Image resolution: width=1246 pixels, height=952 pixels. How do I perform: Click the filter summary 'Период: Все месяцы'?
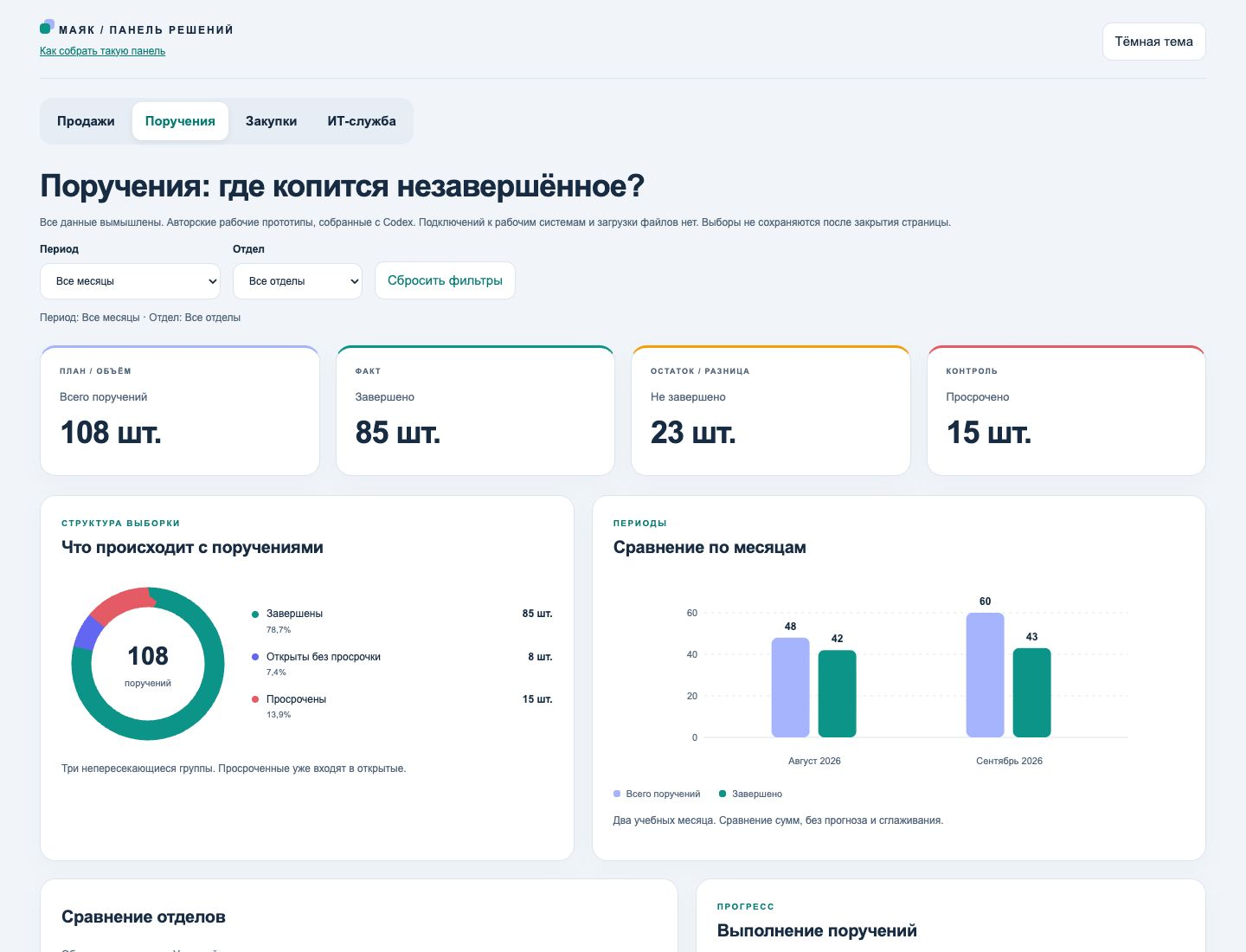click(x=89, y=318)
